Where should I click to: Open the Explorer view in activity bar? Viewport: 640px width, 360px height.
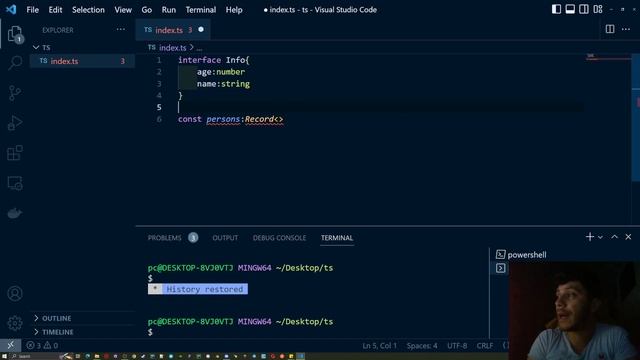(15, 34)
